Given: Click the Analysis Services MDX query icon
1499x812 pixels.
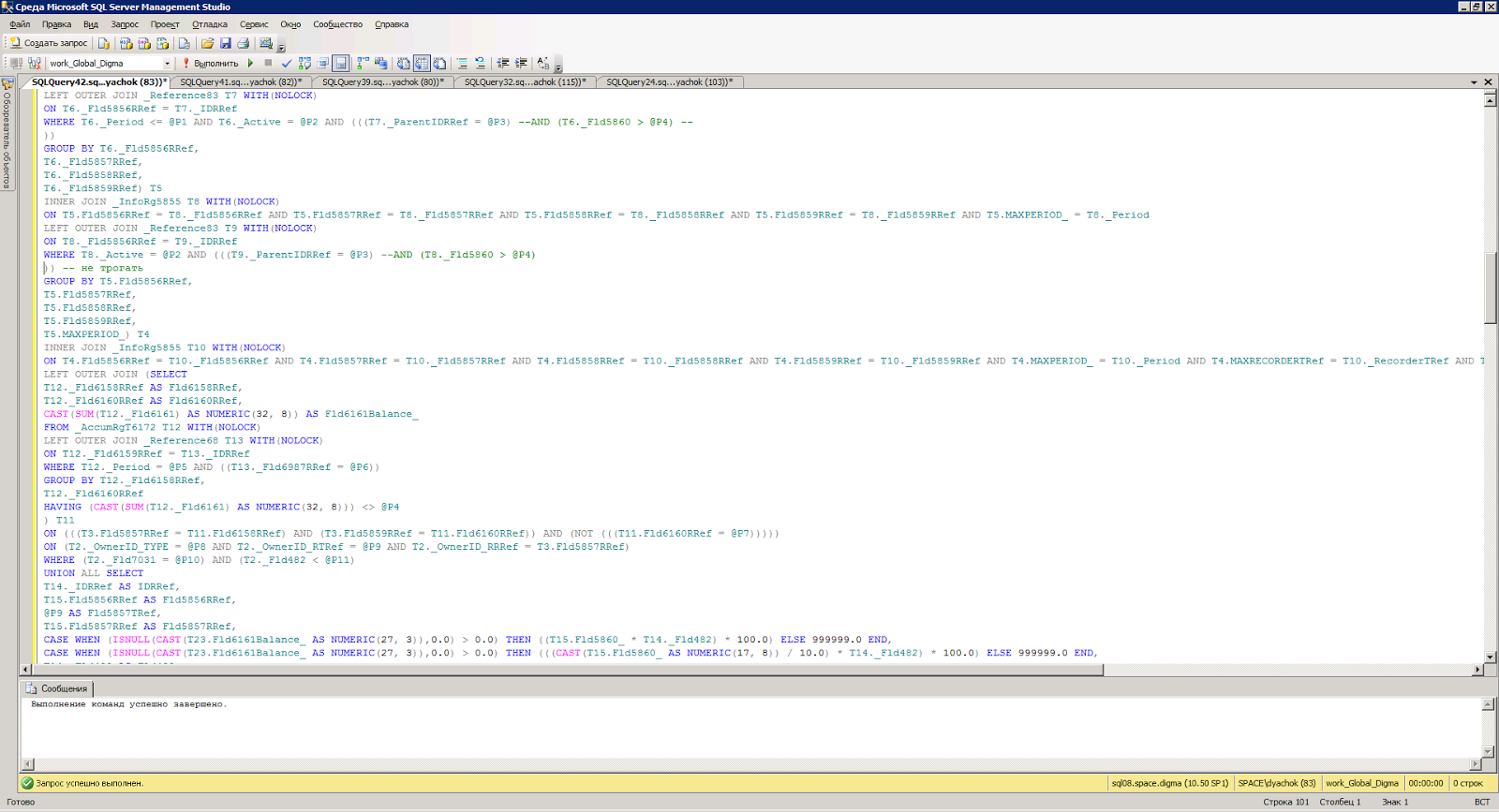Looking at the screenshot, I should coord(126,43).
